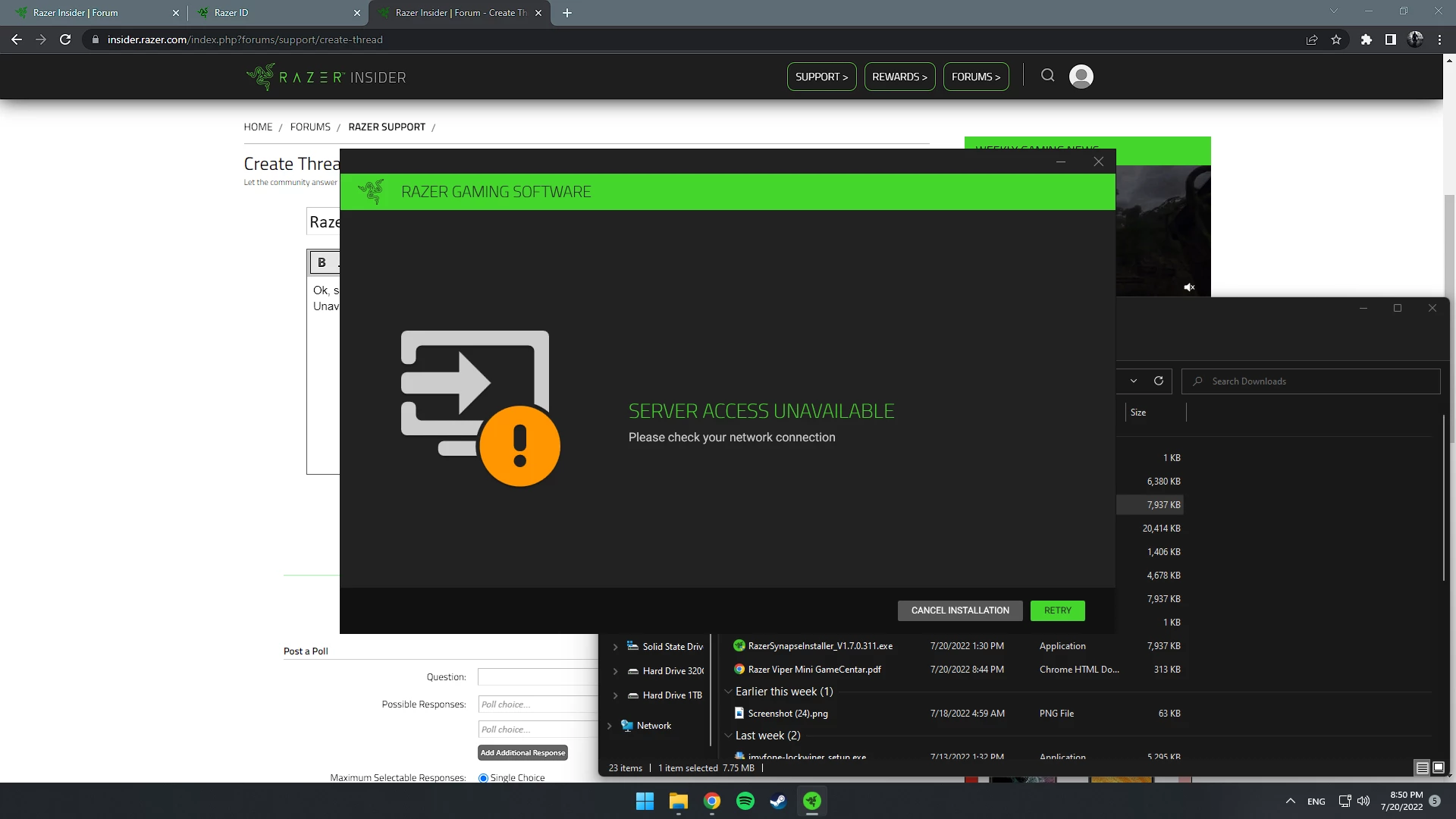Image resolution: width=1456 pixels, height=819 pixels.
Task: Collapse the Last week downloads group
Action: (x=729, y=735)
